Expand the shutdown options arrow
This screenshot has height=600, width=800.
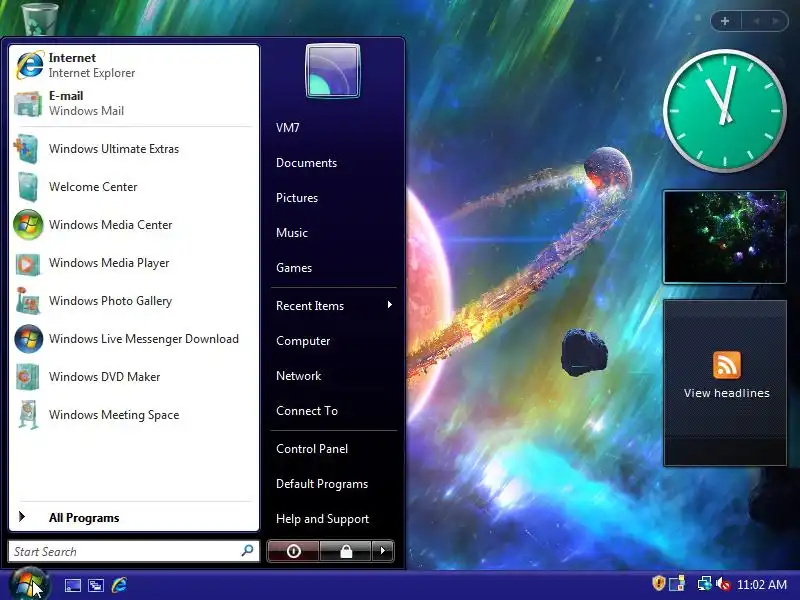pos(383,551)
